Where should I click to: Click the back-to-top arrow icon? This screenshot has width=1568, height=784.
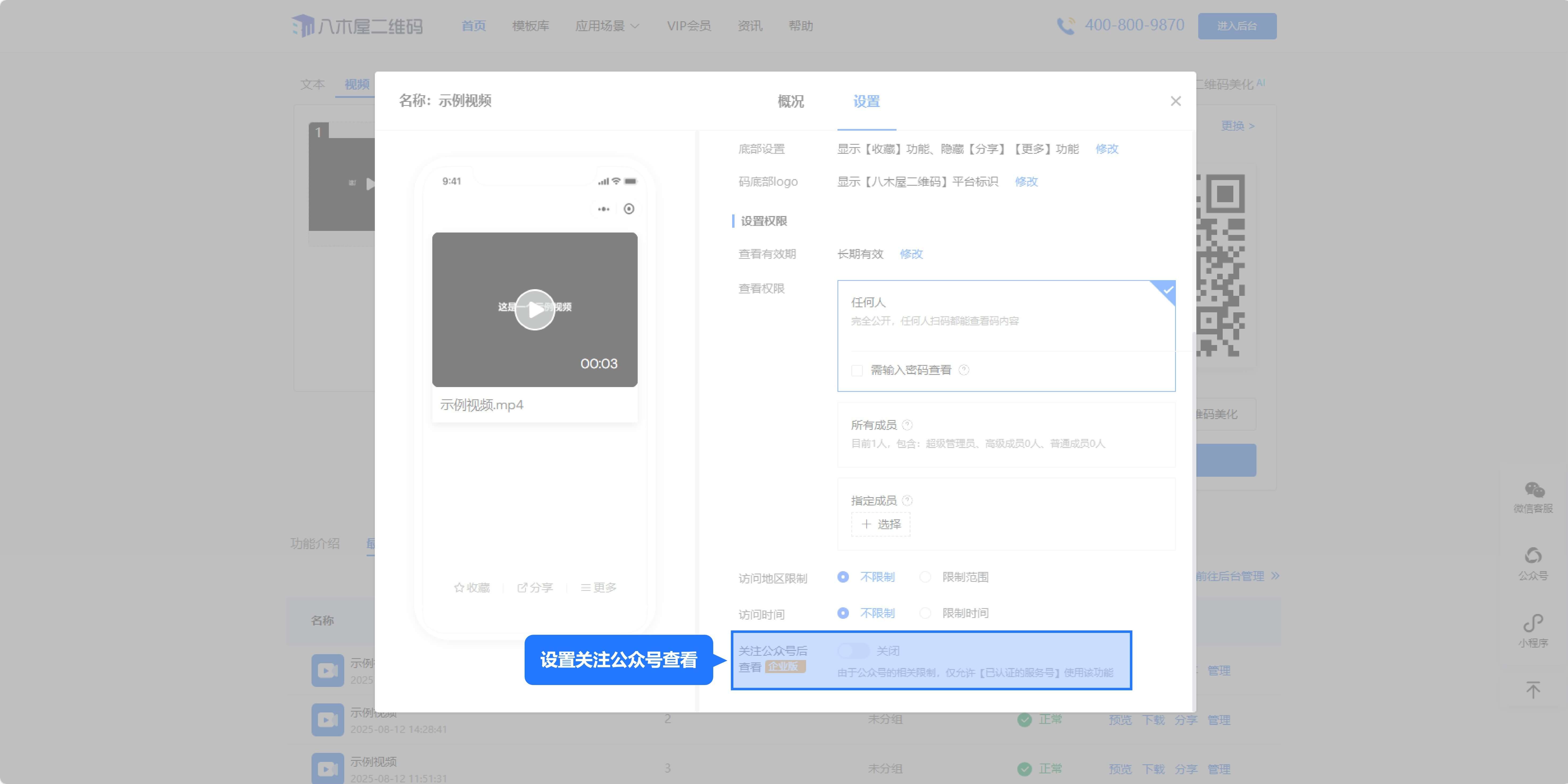1533,689
